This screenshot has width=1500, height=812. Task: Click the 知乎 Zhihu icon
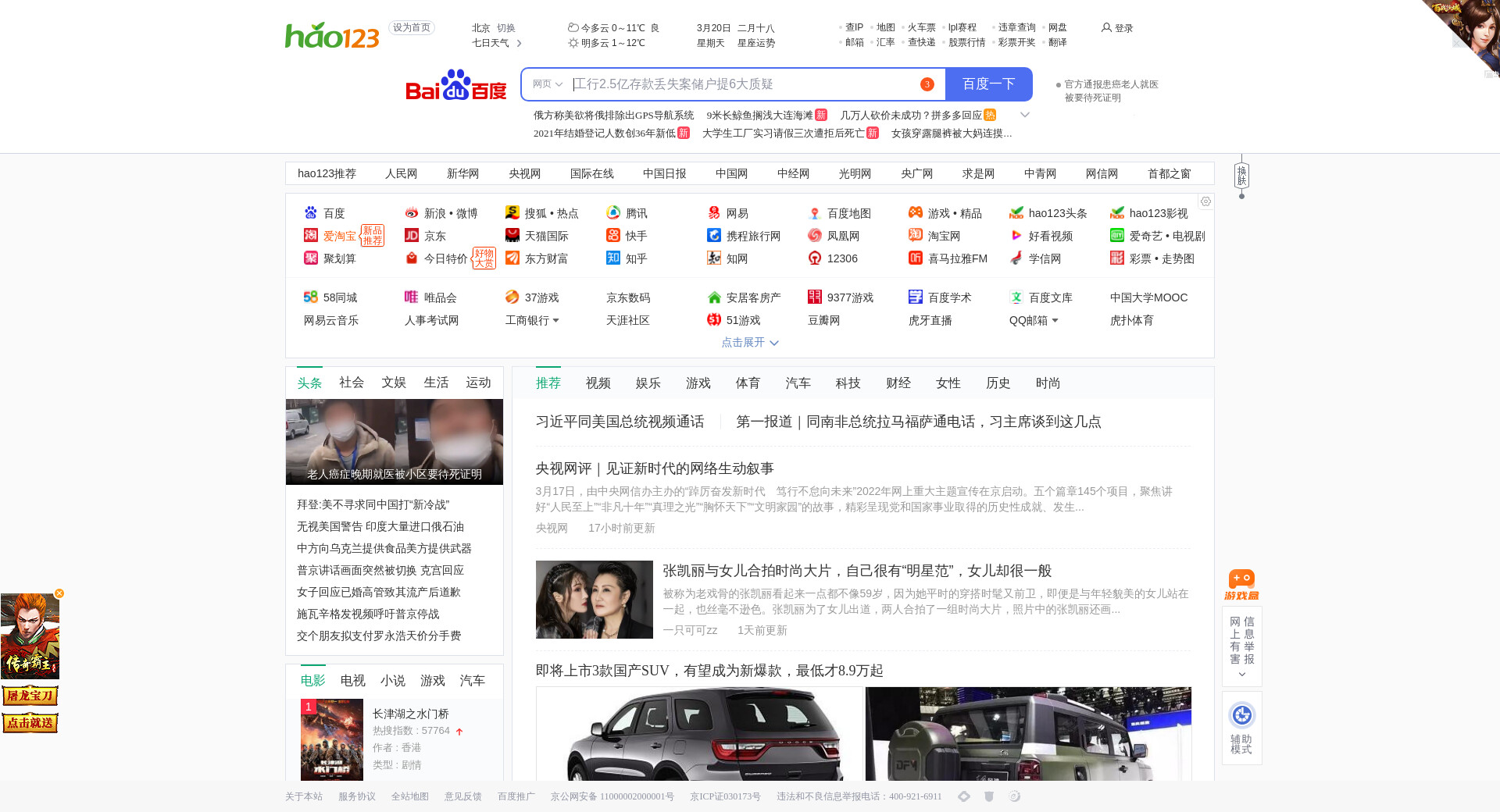coord(613,258)
